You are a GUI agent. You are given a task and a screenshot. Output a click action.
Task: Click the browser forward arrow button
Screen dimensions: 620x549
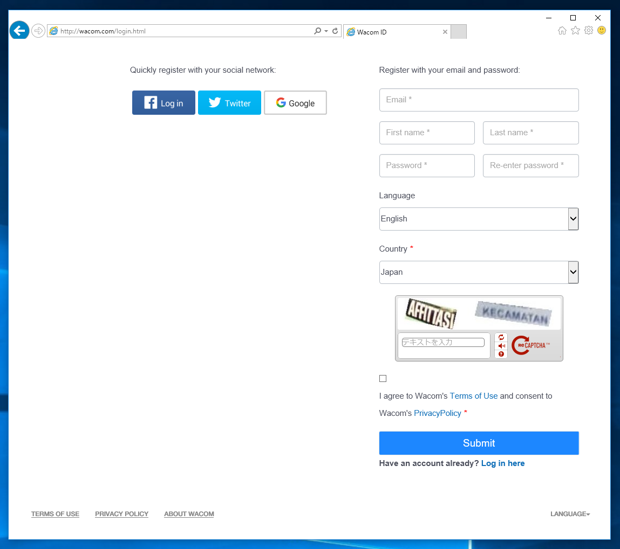pos(38,31)
